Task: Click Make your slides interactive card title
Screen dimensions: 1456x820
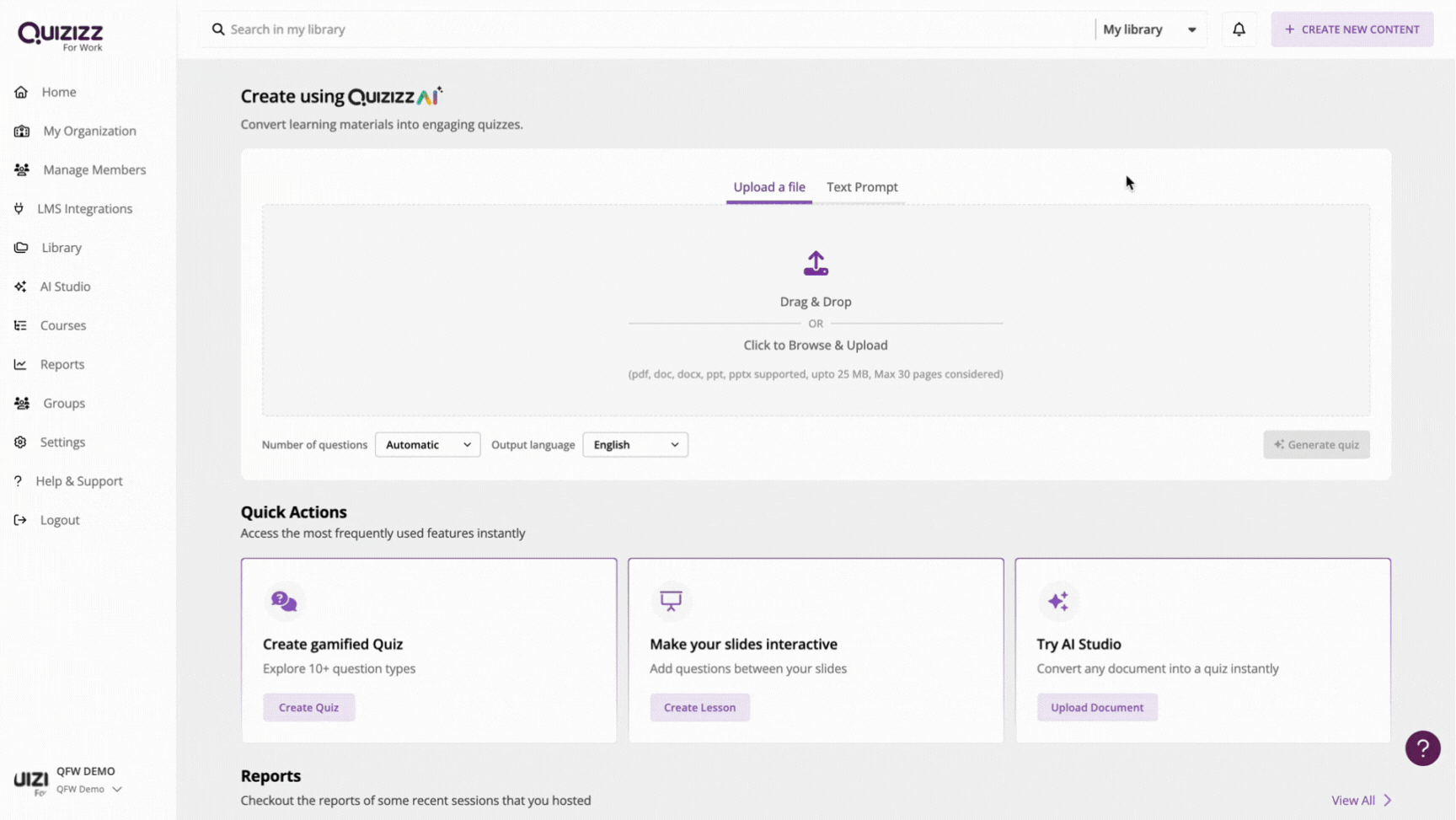Action: coord(743,645)
